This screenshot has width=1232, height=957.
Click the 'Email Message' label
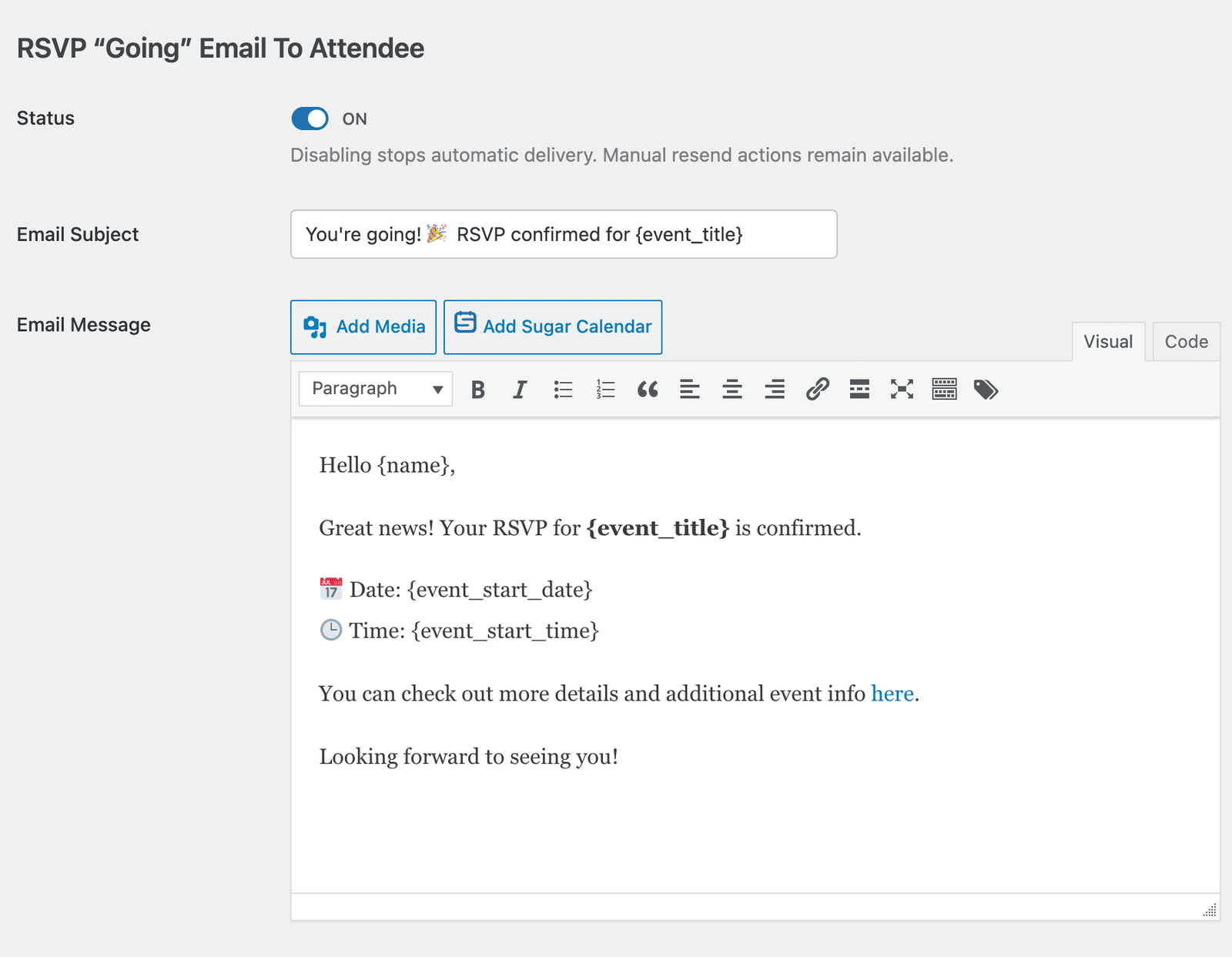click(84, 325)
